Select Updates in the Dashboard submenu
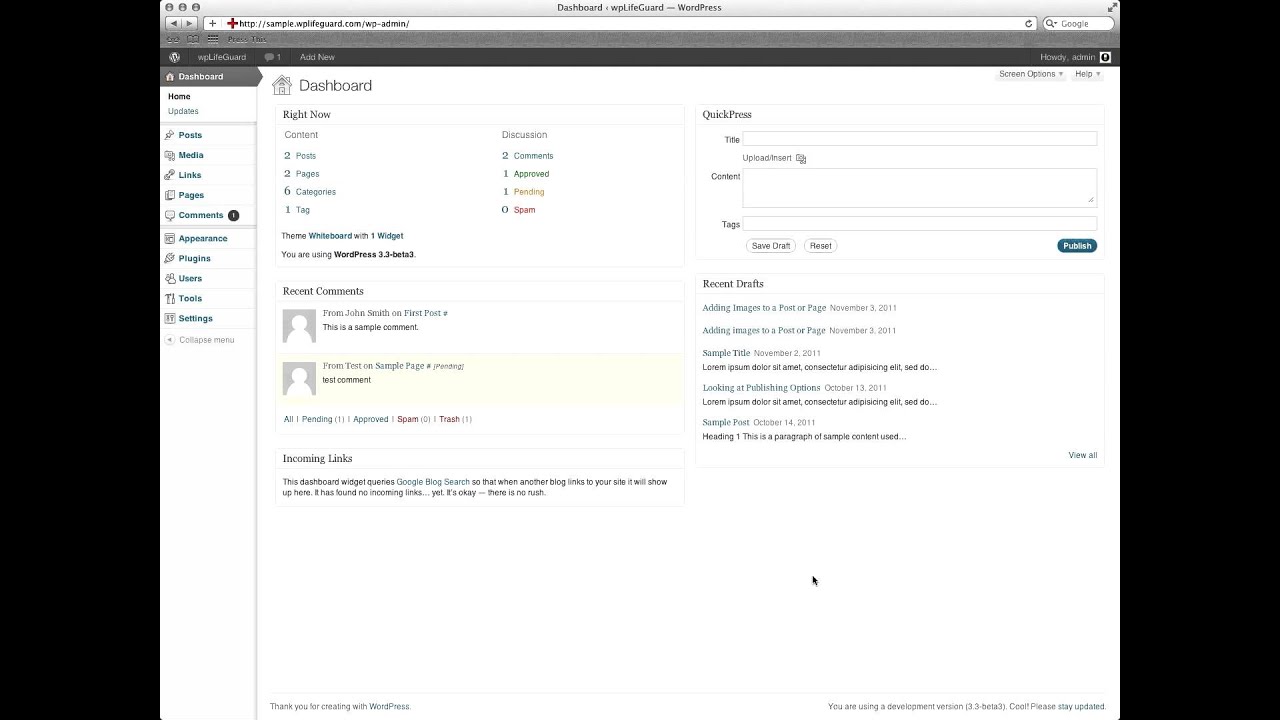Viewport: 1280px width, 720px height. [183, 111]
